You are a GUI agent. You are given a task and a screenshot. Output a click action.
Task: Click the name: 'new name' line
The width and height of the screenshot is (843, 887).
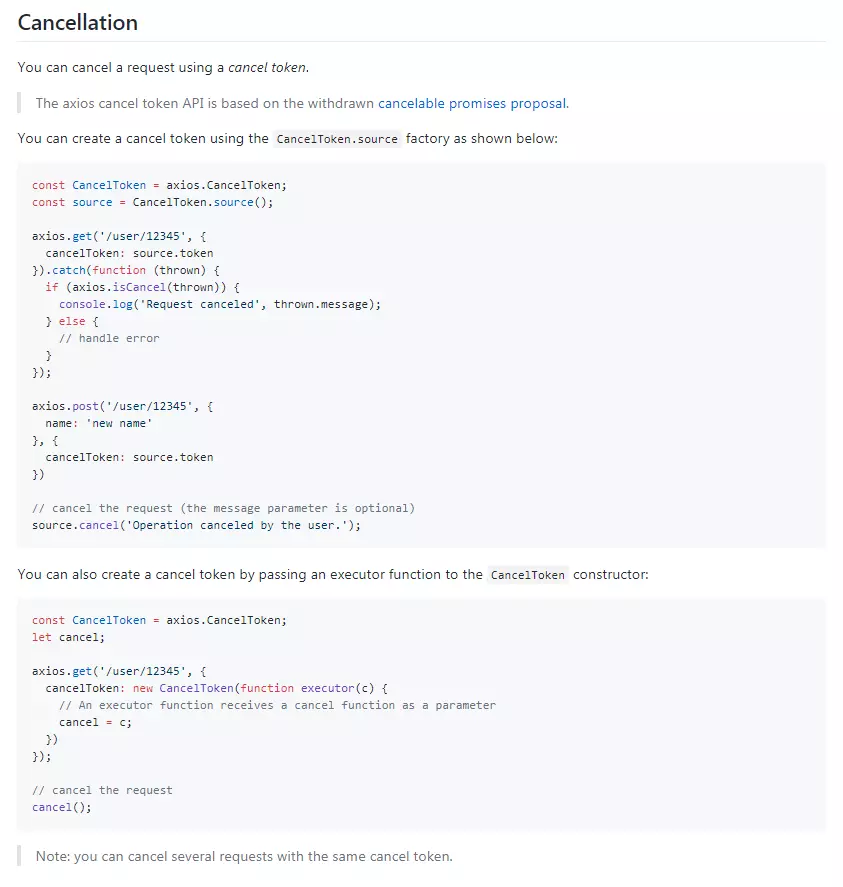98,423
